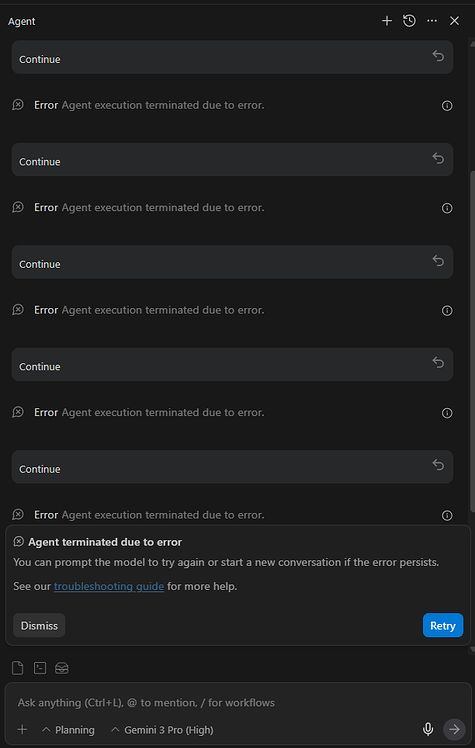Click the plus add-context icon in the input box
This screenshot has width=475, height=748.
[x=22, y=729]
